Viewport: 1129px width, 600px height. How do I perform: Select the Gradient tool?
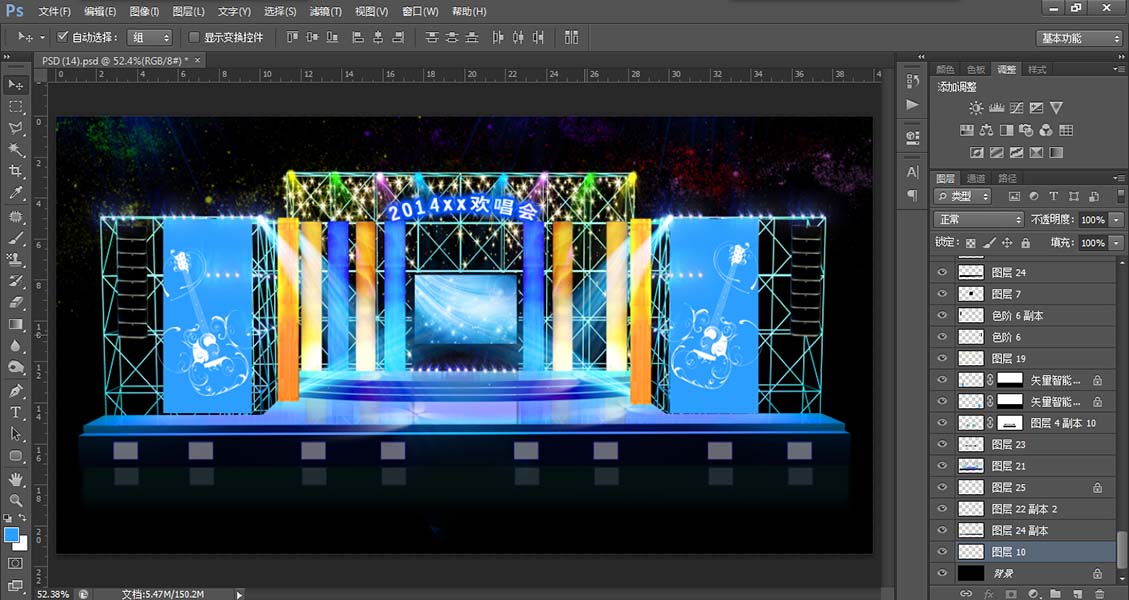(x=15, y=324)
